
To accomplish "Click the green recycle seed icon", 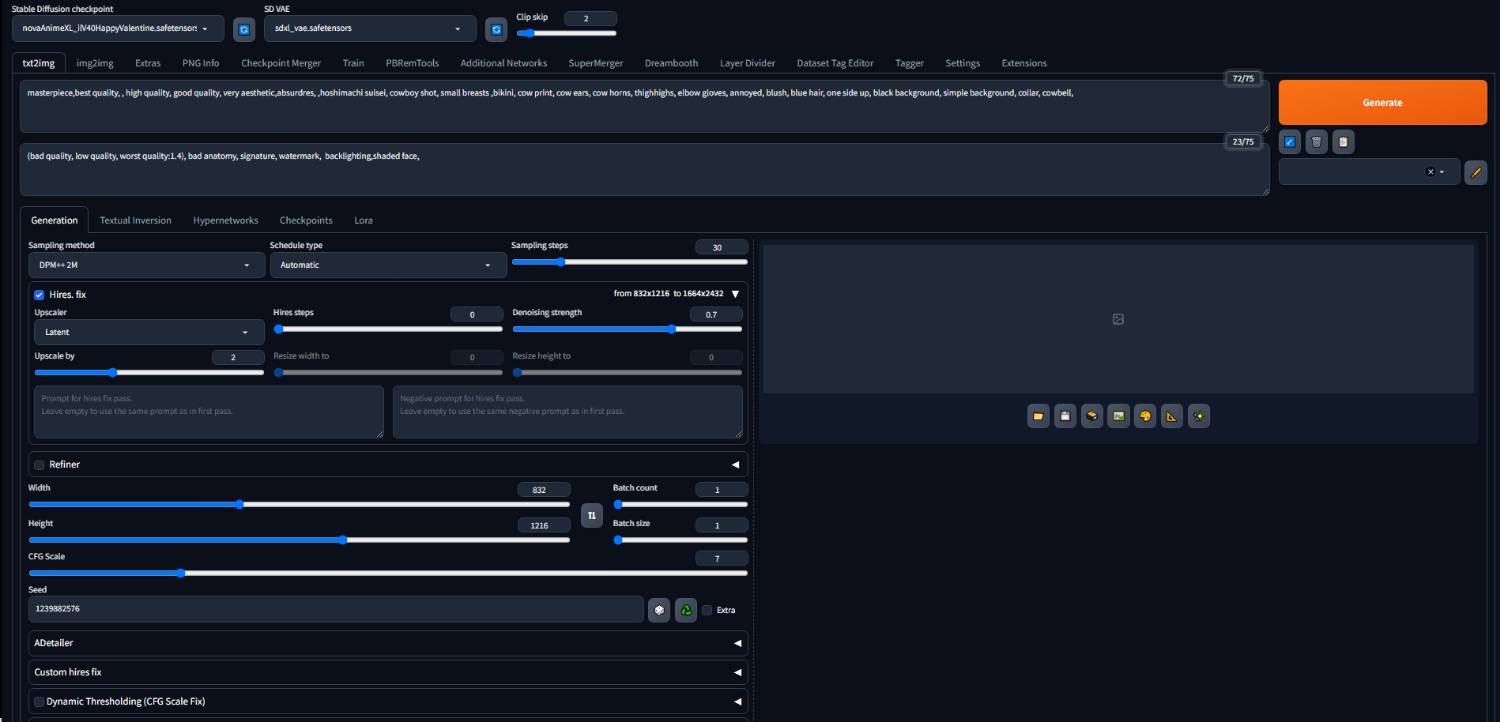I will pyautogui.click(x=686, y=610).
